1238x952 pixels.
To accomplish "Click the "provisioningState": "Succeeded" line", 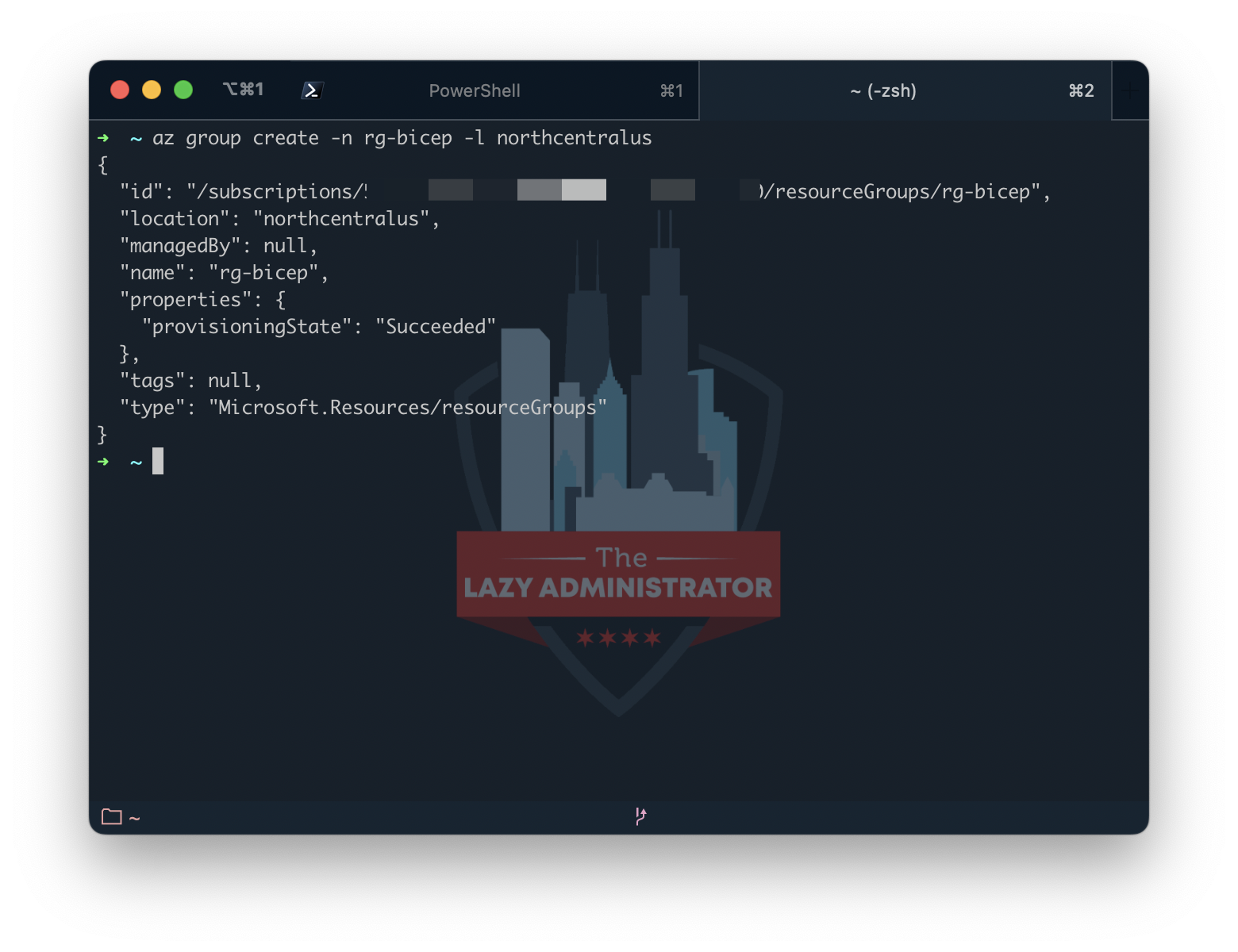I will [x=319, y=327].
